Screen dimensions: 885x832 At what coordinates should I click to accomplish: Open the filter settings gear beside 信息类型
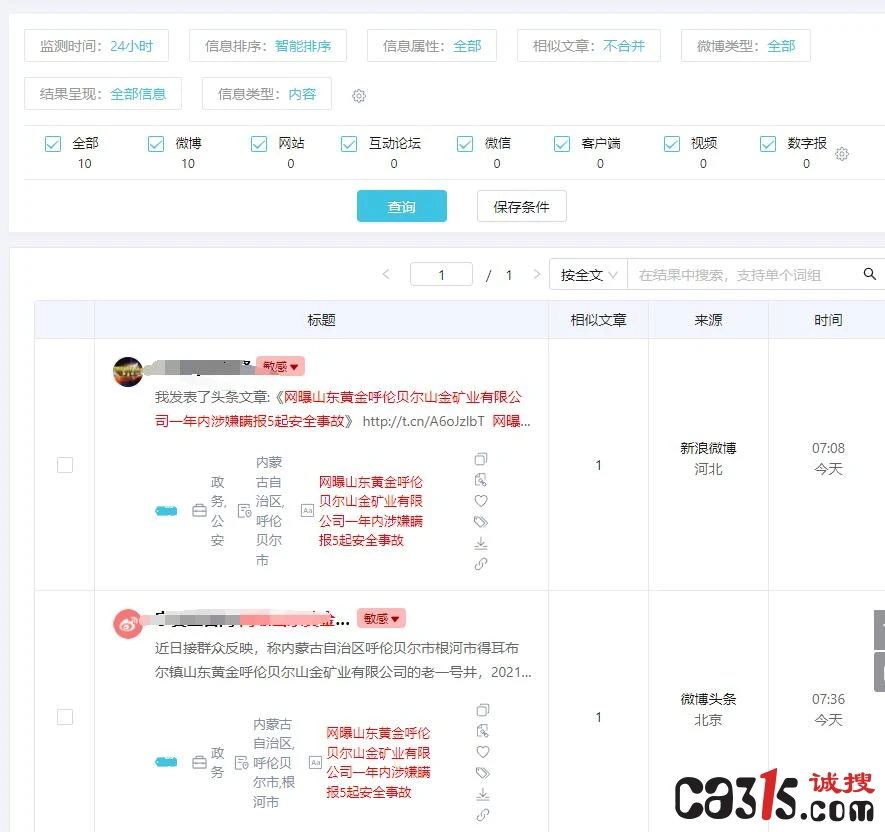point(358,95)
